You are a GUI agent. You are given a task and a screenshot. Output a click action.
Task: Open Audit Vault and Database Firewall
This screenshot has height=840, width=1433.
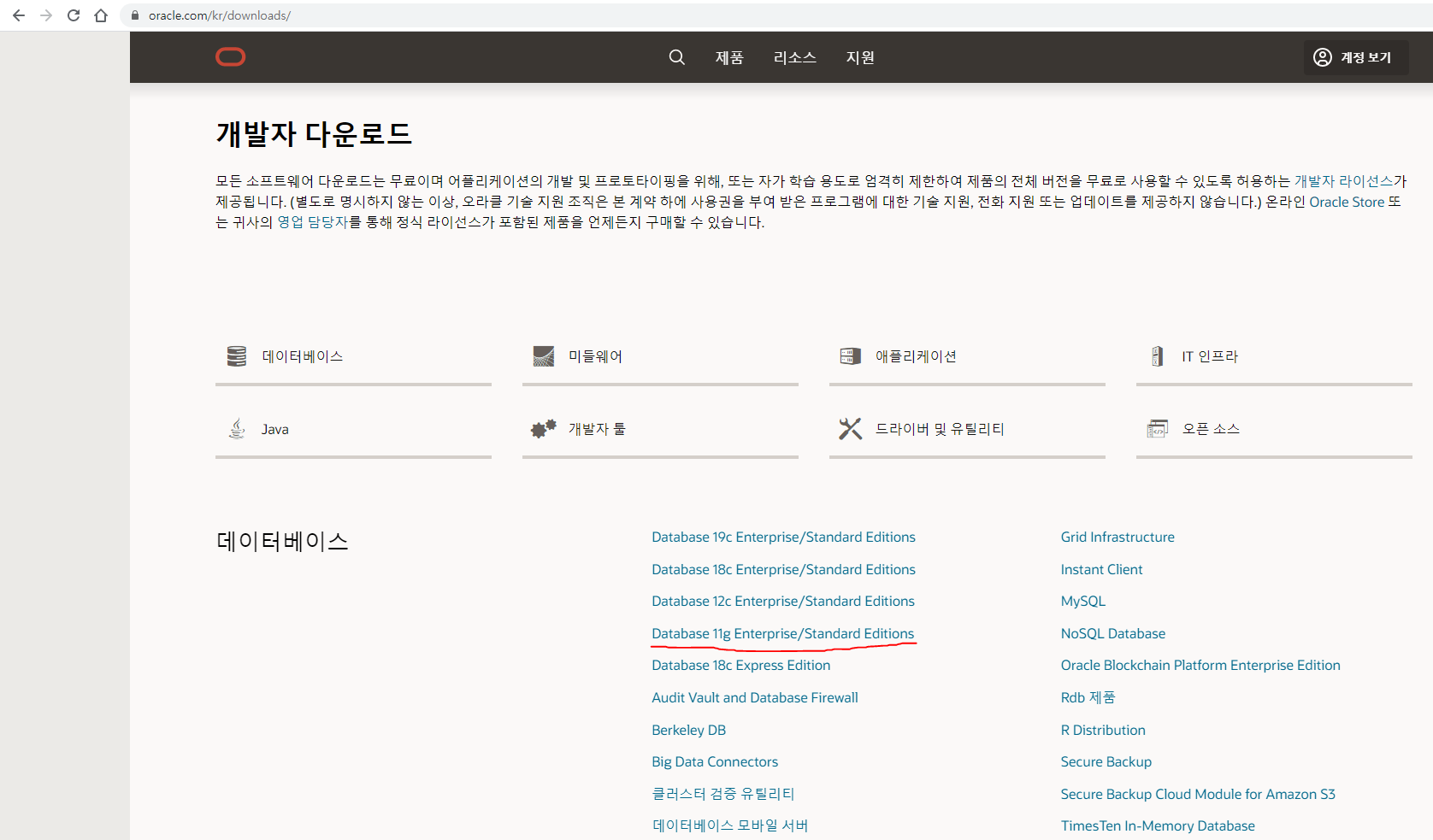(755, 697)
